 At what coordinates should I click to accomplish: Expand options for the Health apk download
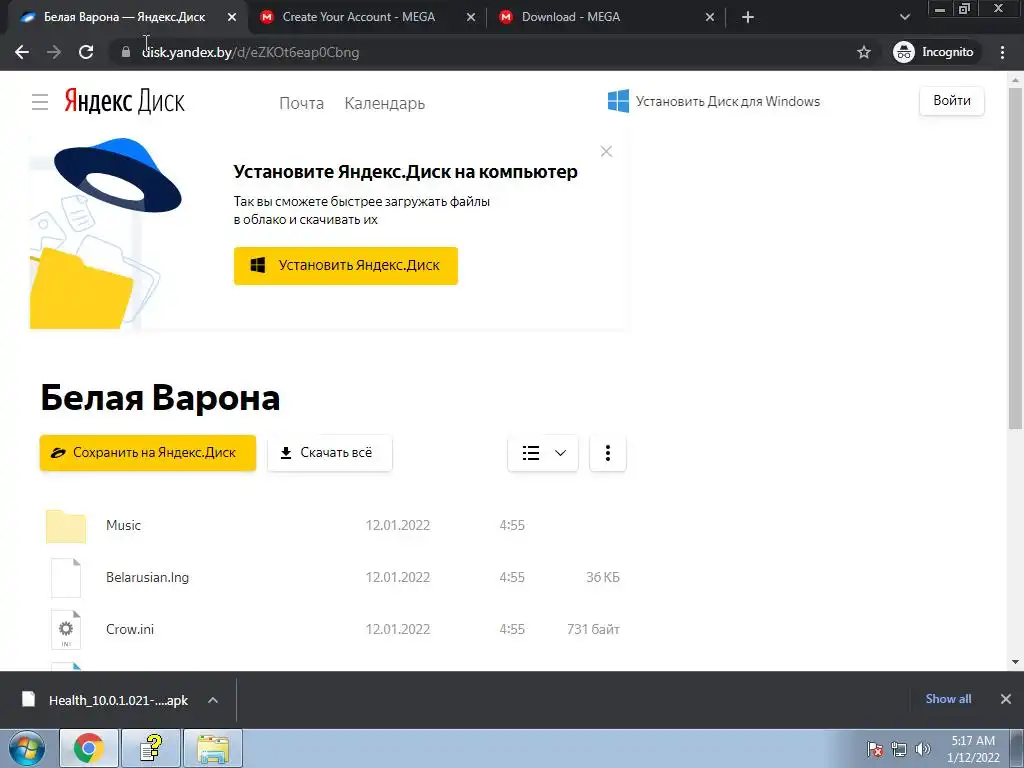coord(213,700)
